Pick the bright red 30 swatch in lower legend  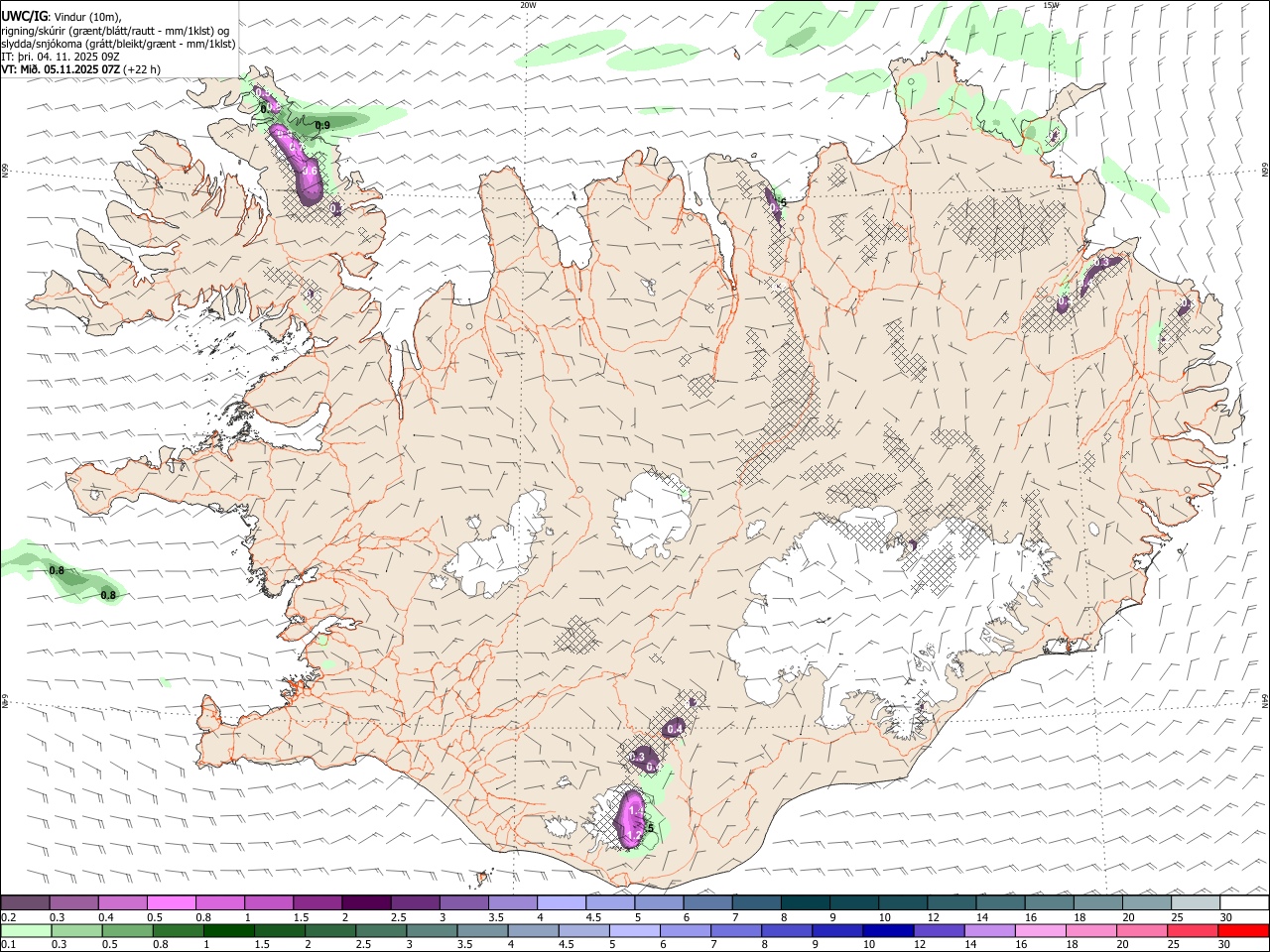pyautogui.click(x=1243, y=930)
